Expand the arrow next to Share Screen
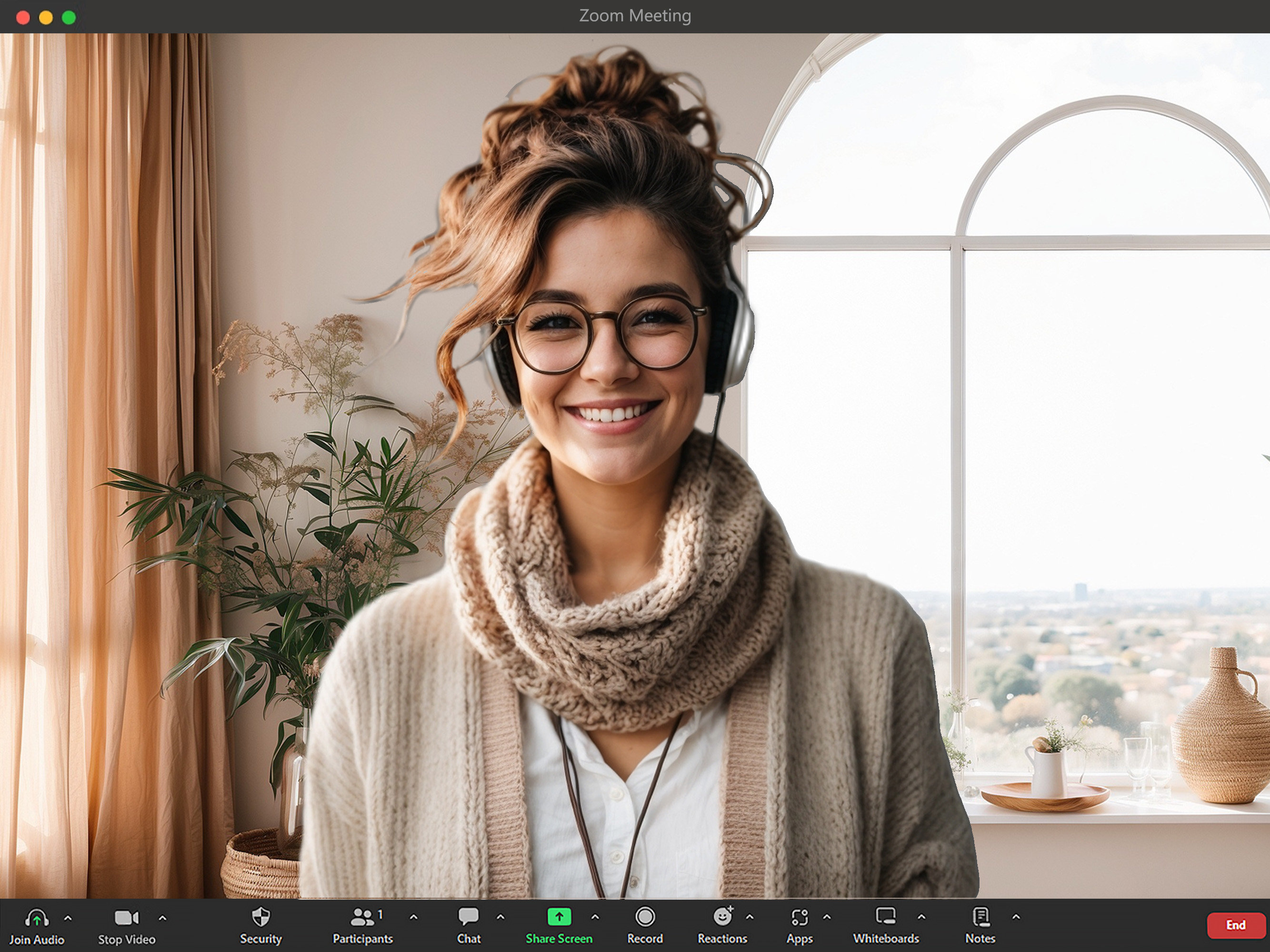 pos(595,917)
